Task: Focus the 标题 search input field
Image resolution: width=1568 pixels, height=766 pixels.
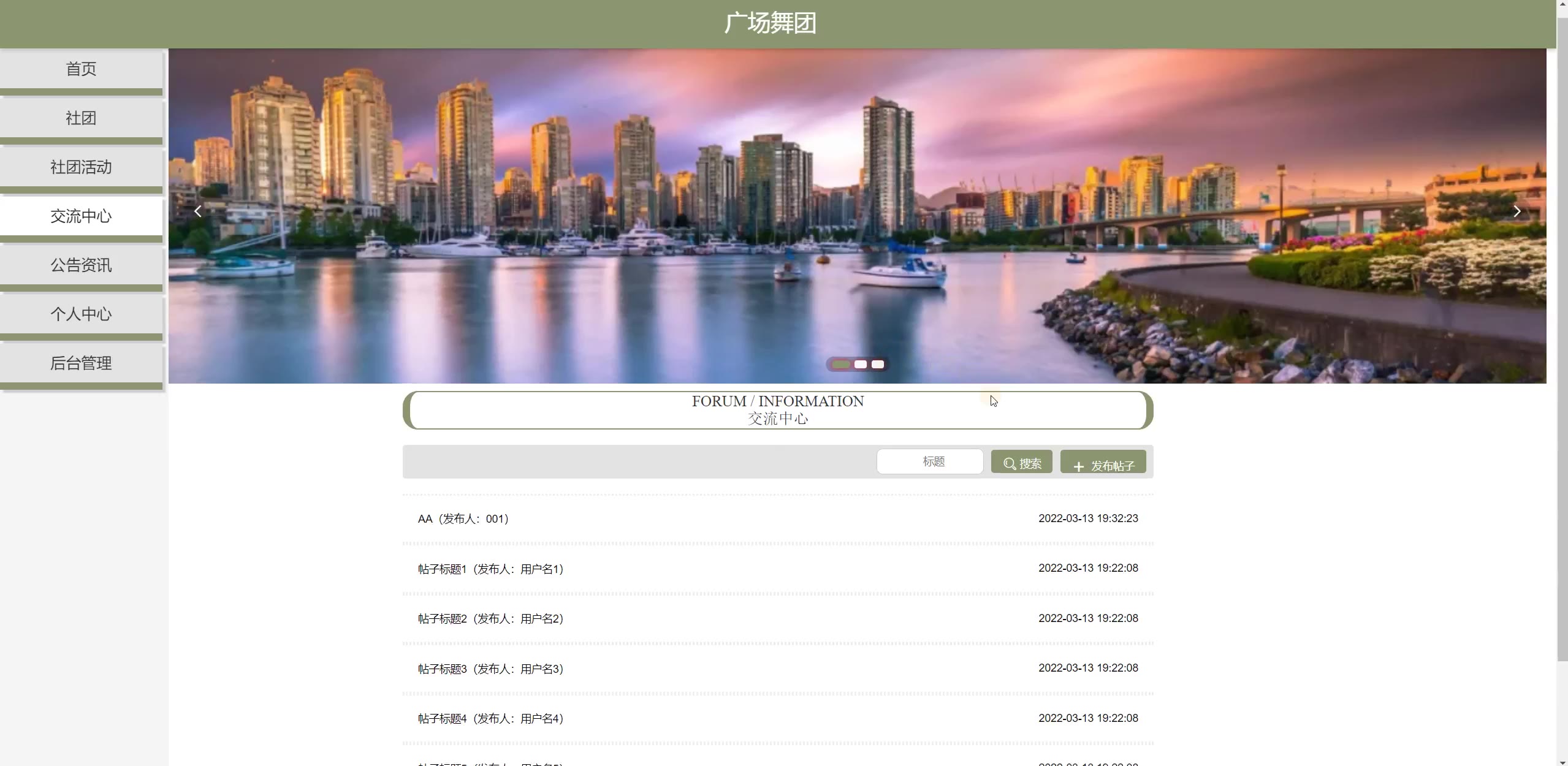Action: point(929,461)
